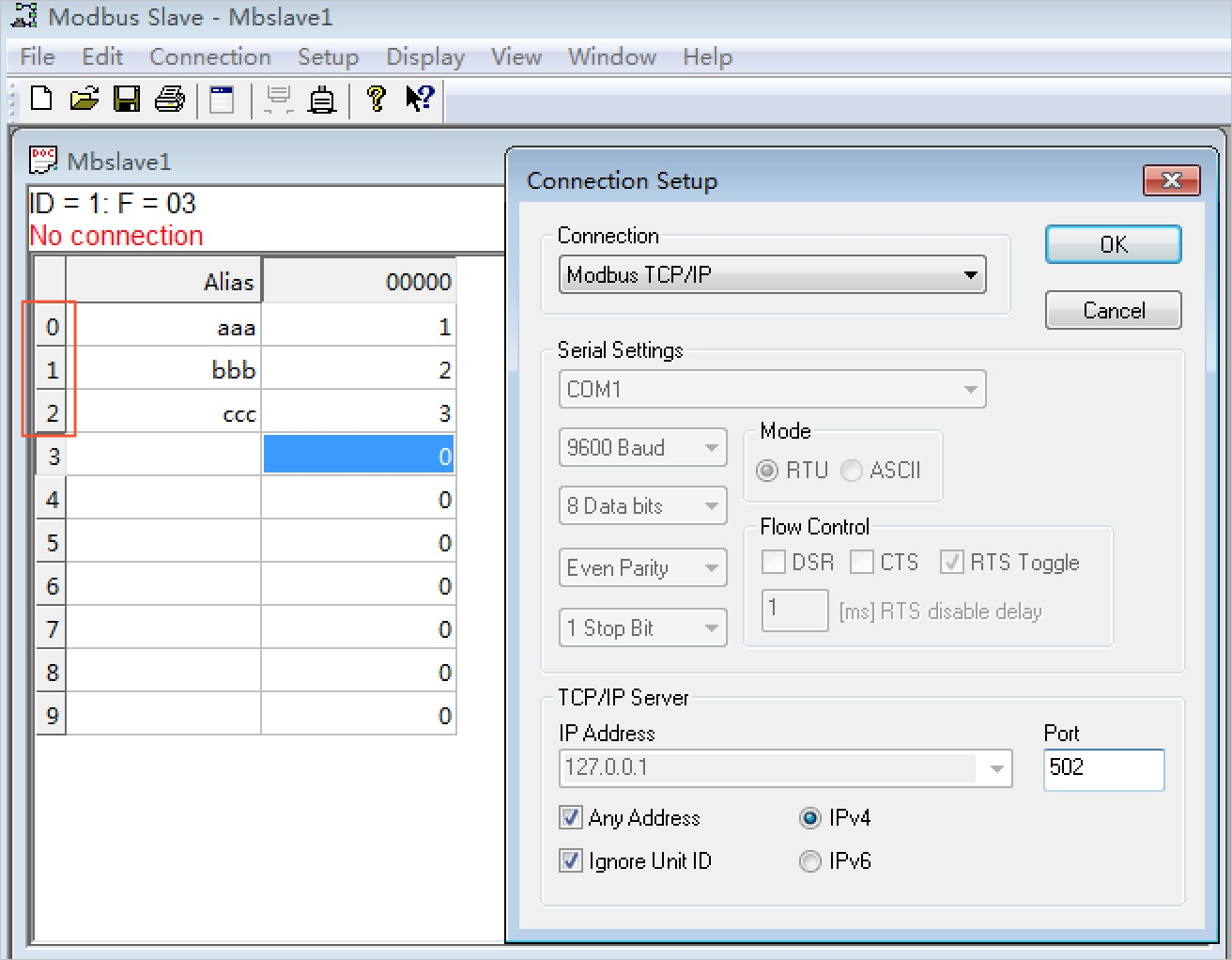Click the Save floppy disk icon
1232x960 pixels.
pos(127,98)
